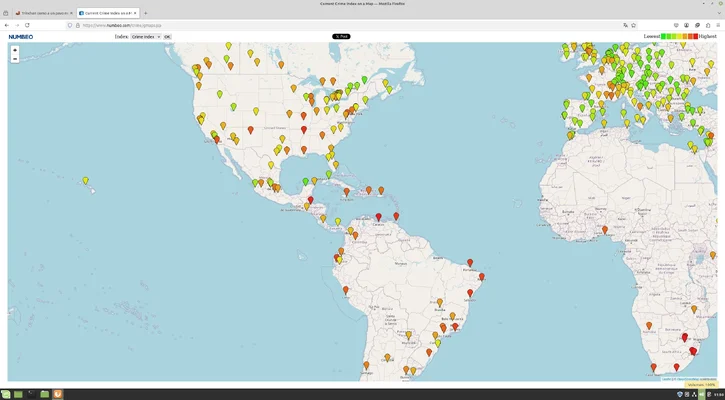Viewport: 725px width, 400px height.
Task: Zoom in on the map
Action: click(x=15, y=50)
